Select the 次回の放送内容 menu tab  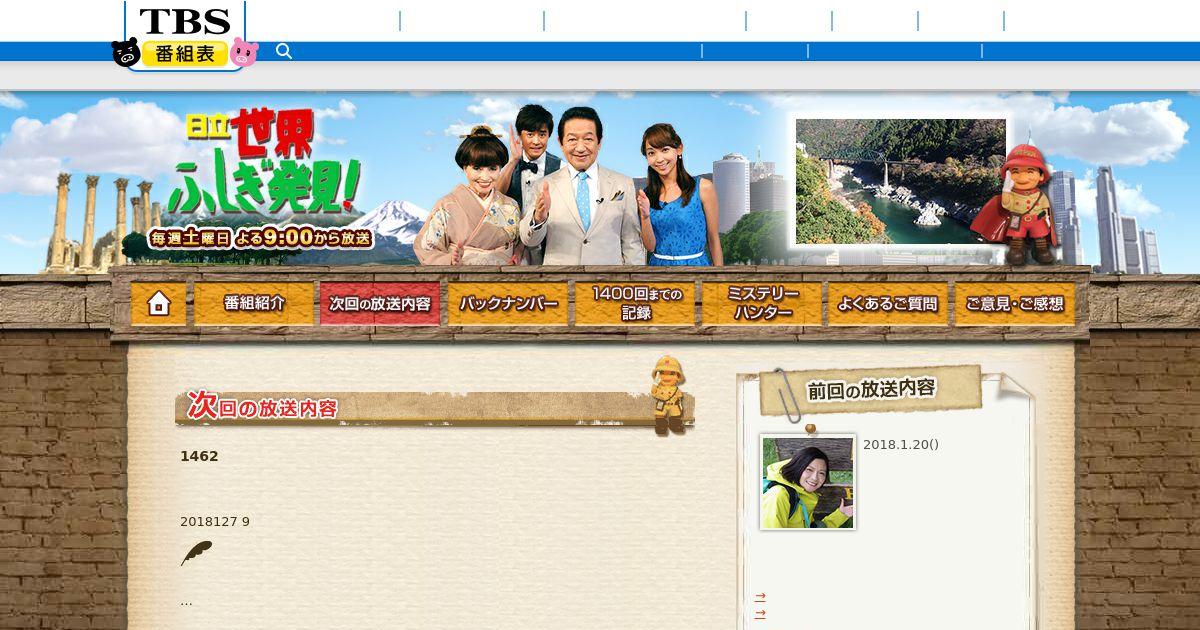click(380, 303)
